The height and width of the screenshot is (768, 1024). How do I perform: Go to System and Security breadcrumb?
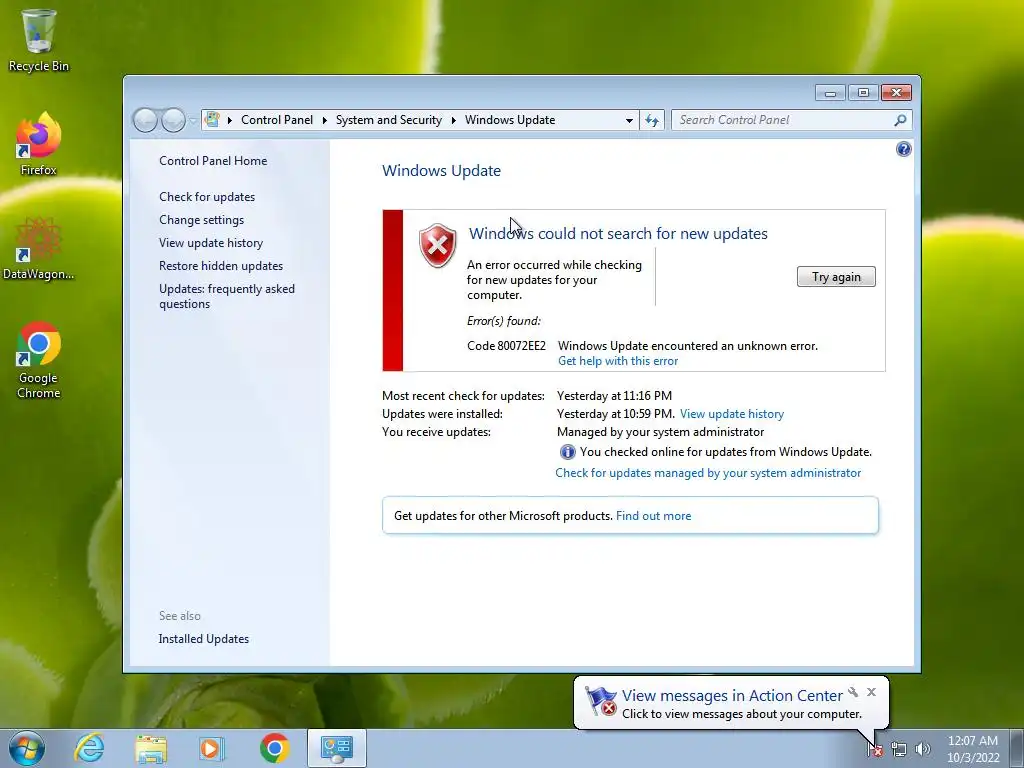pos(389,120)
